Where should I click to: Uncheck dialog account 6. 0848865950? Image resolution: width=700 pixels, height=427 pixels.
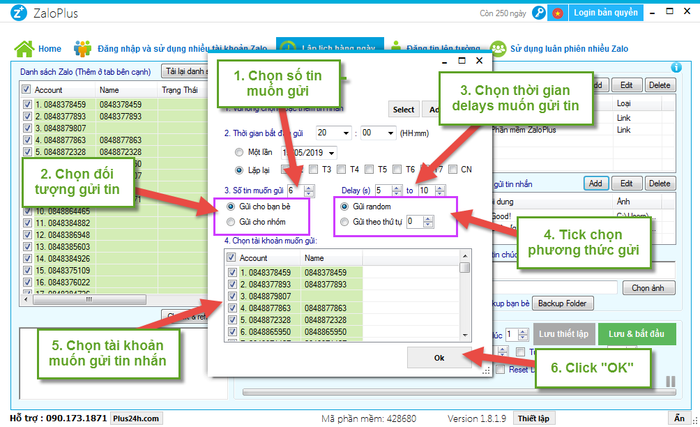232,331
